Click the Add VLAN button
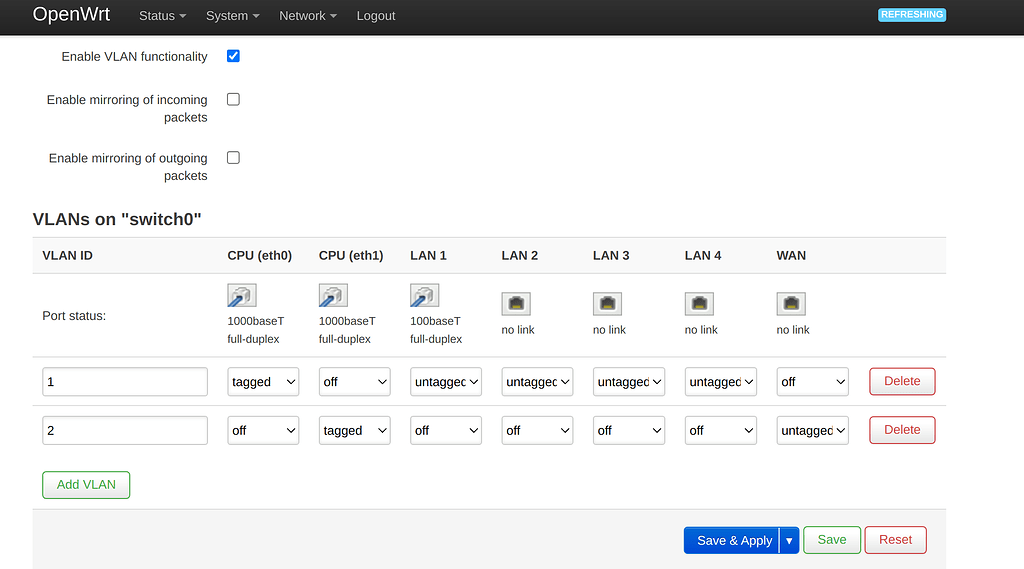Screen dimensions: 1024x569 [86, 485]
